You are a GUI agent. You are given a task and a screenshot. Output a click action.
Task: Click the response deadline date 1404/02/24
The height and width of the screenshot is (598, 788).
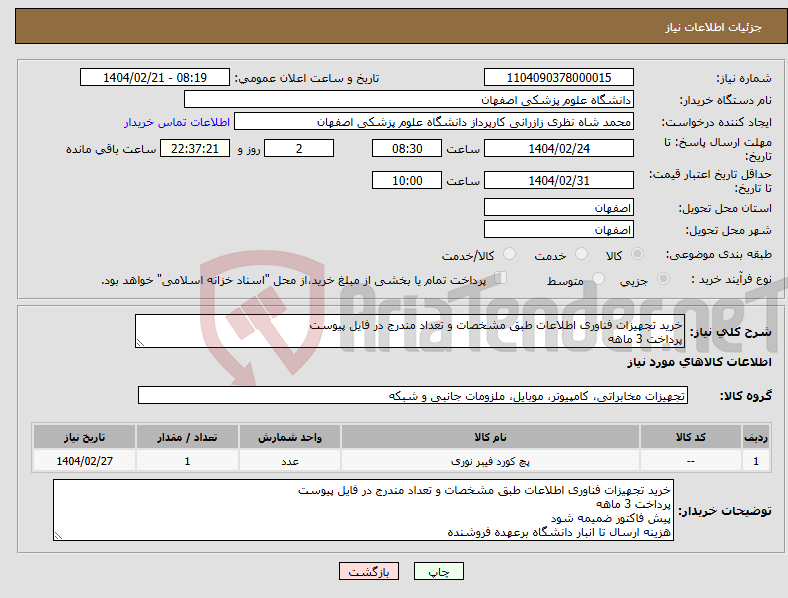tap(559, 148)
